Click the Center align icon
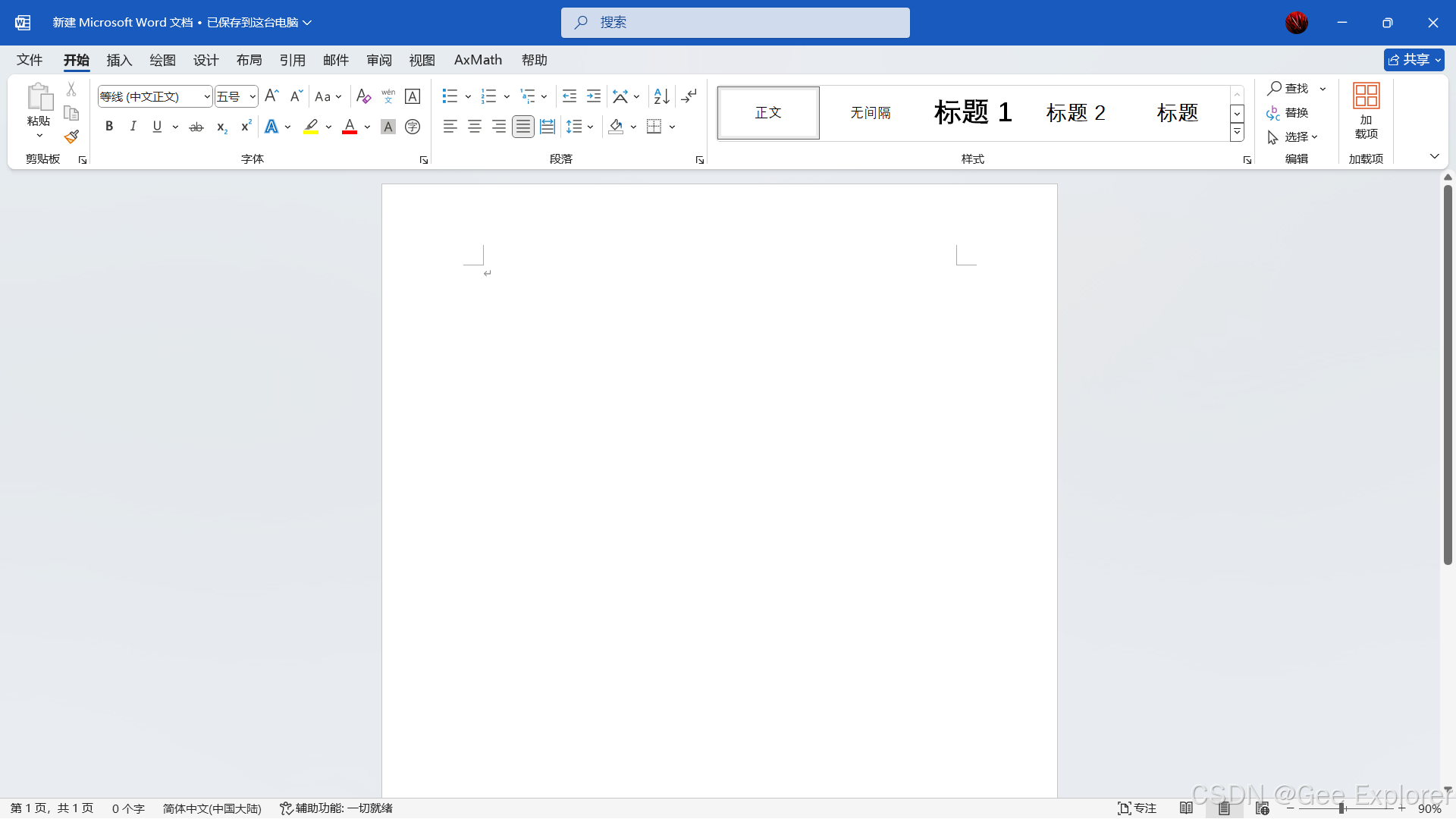The image size is (1456, 819). pos(475,127)
